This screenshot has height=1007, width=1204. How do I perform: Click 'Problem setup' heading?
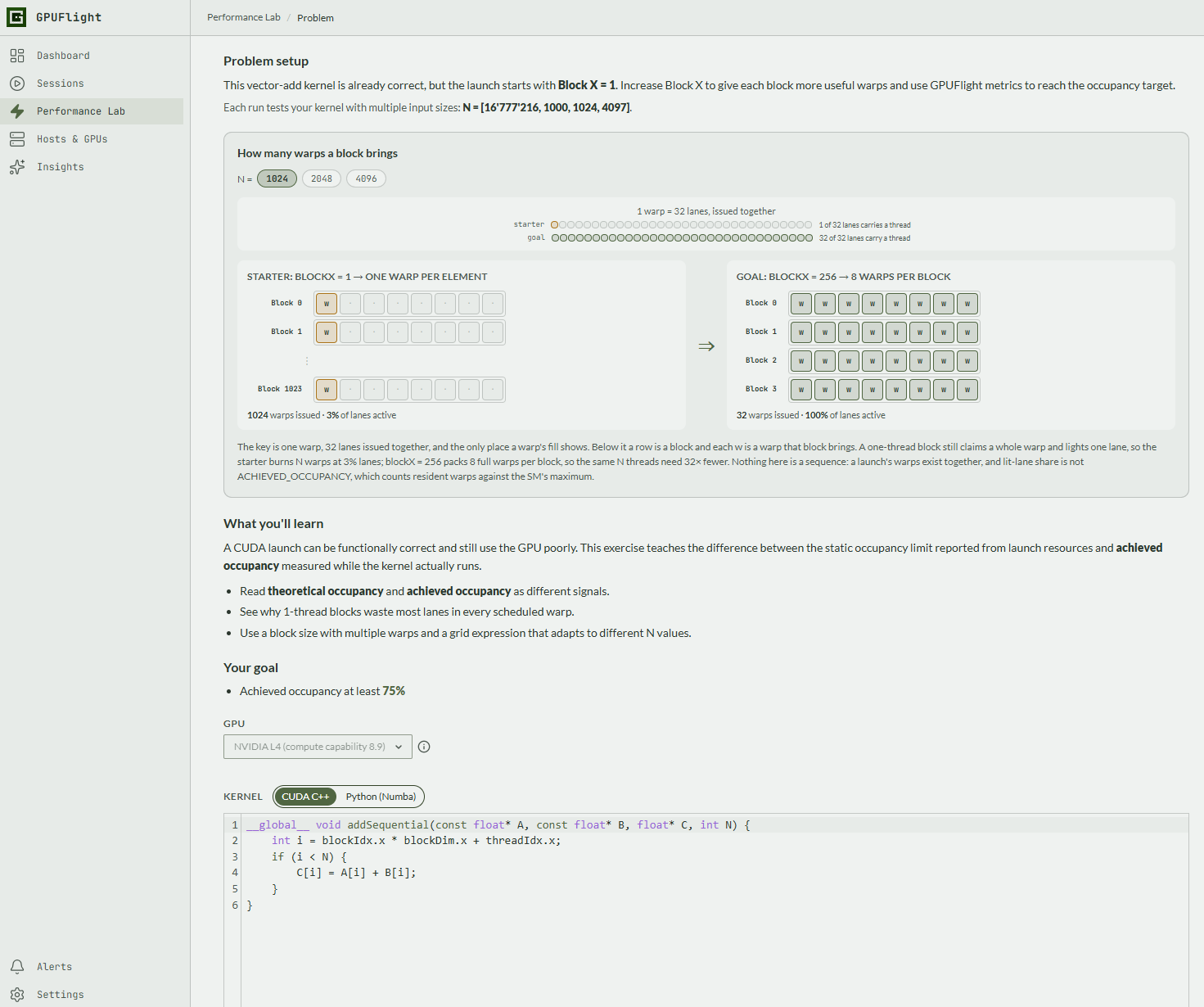pyautogui.click(x=266, y=61)
